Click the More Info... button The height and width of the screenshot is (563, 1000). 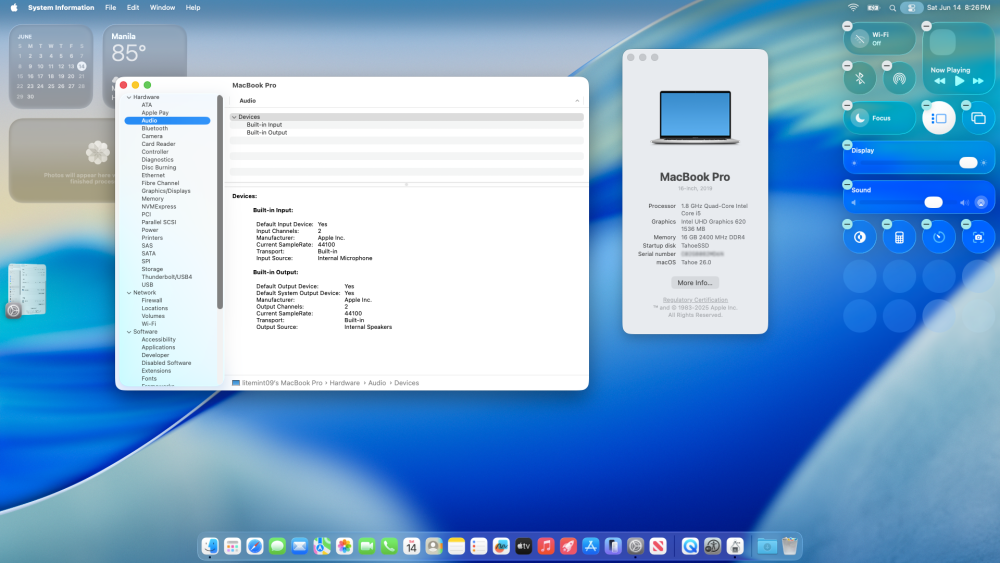[x=695, y=282]
